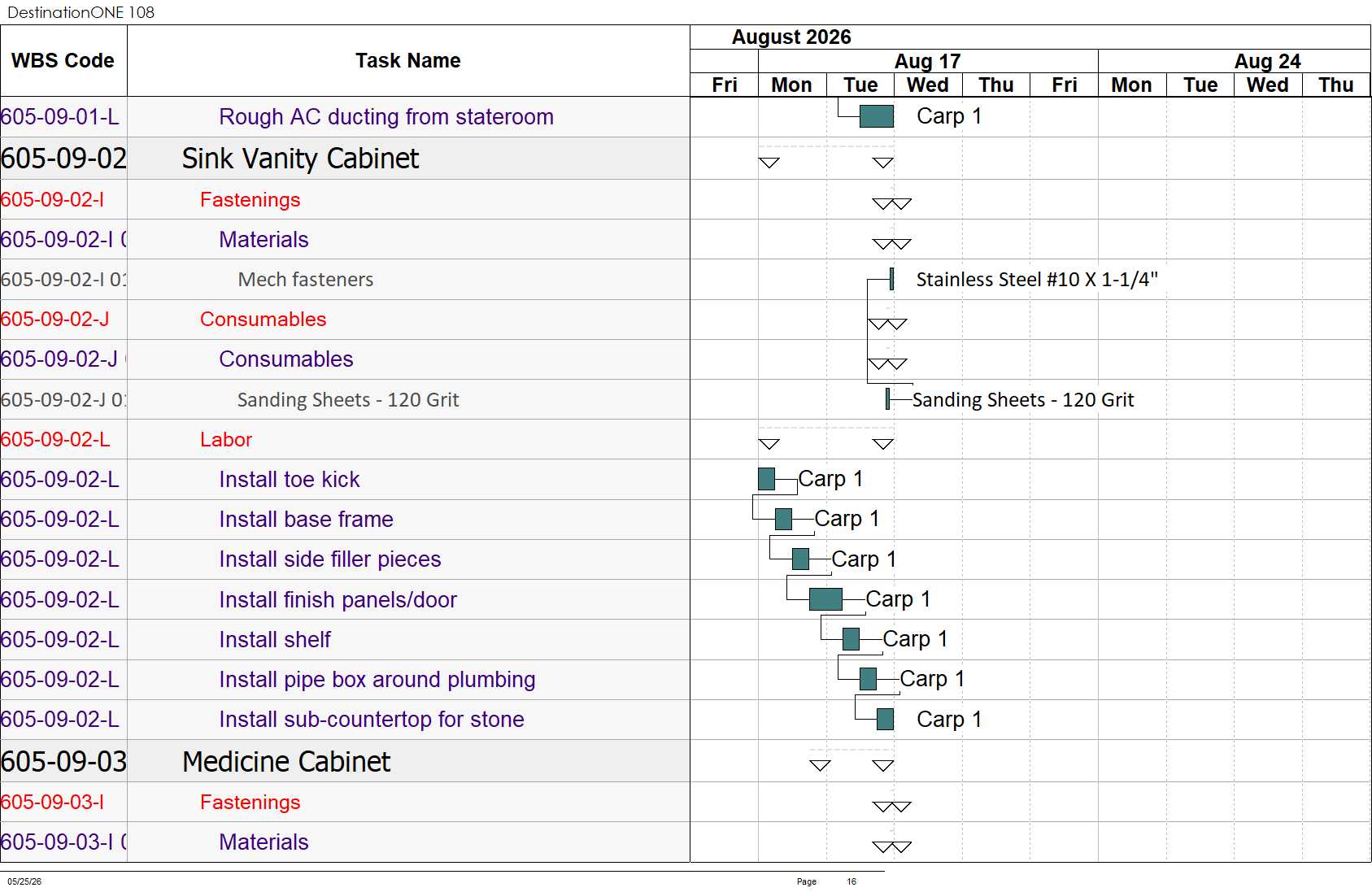Screen dimensions: 1372x892
Task: Click Materials row under Medicine Cabinet
Action: click(264, 842)
